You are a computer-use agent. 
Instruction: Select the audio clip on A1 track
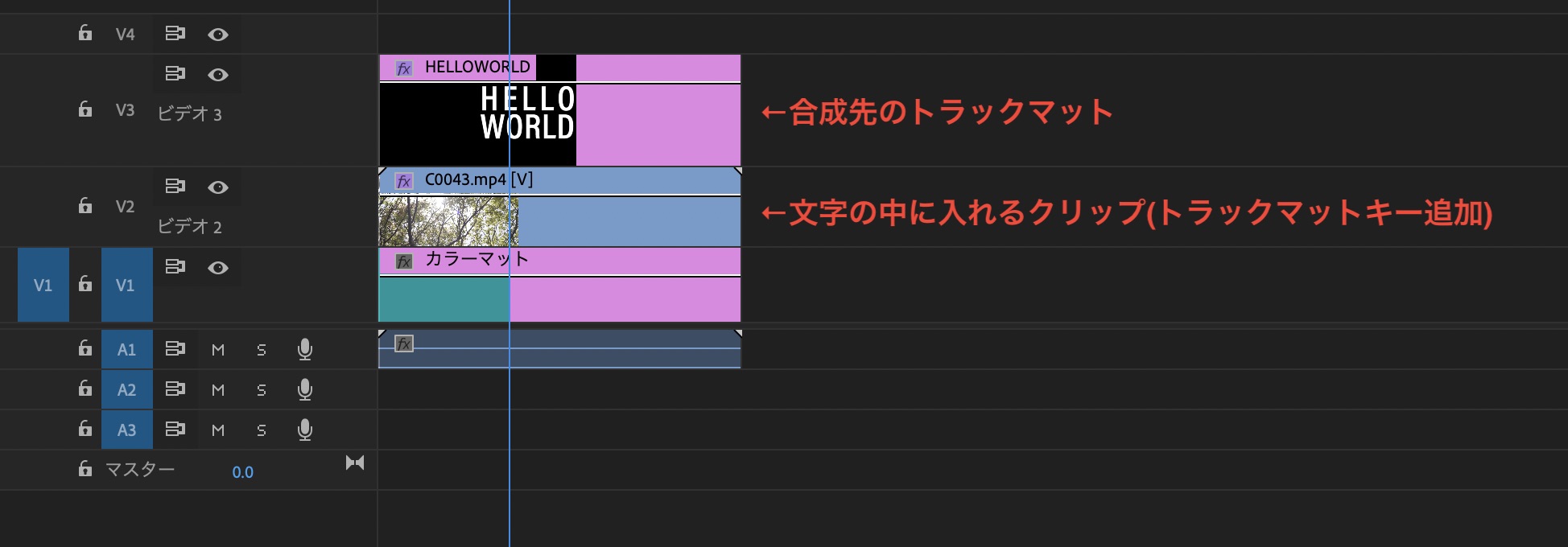click(x=559, y=354)
